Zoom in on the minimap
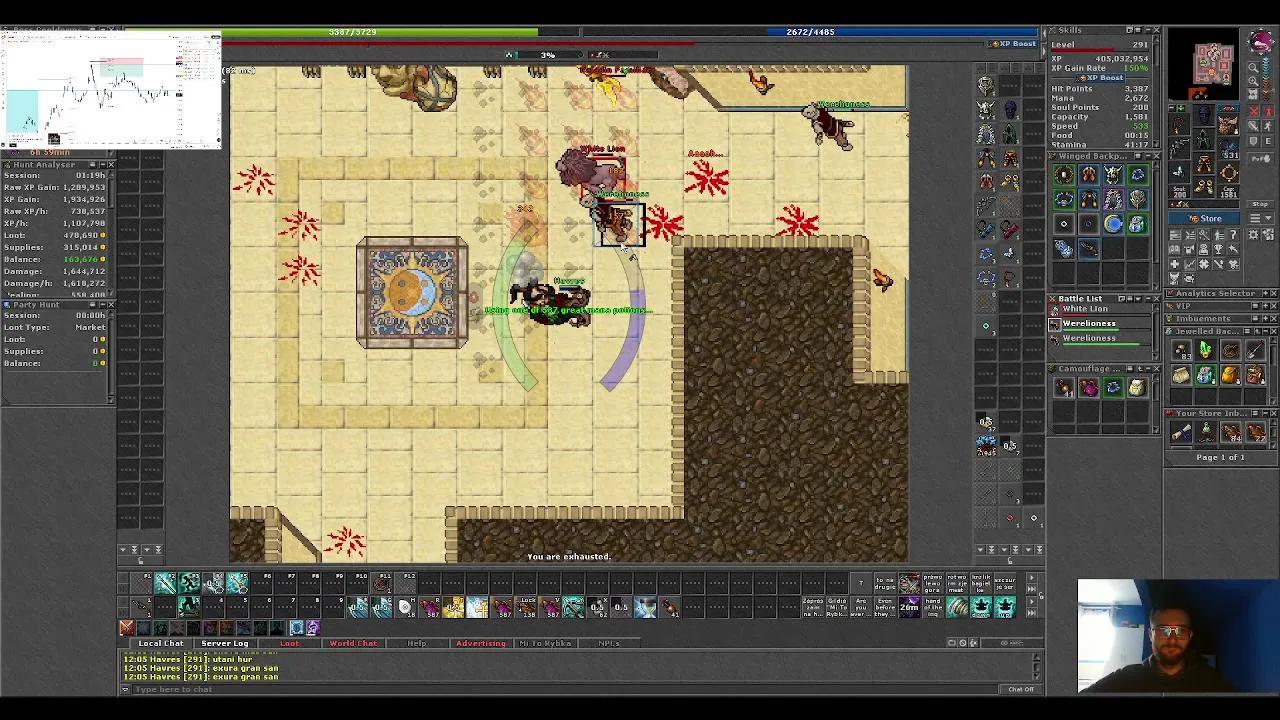Viewport: 1280px width, 720px height. [1254, 82]
